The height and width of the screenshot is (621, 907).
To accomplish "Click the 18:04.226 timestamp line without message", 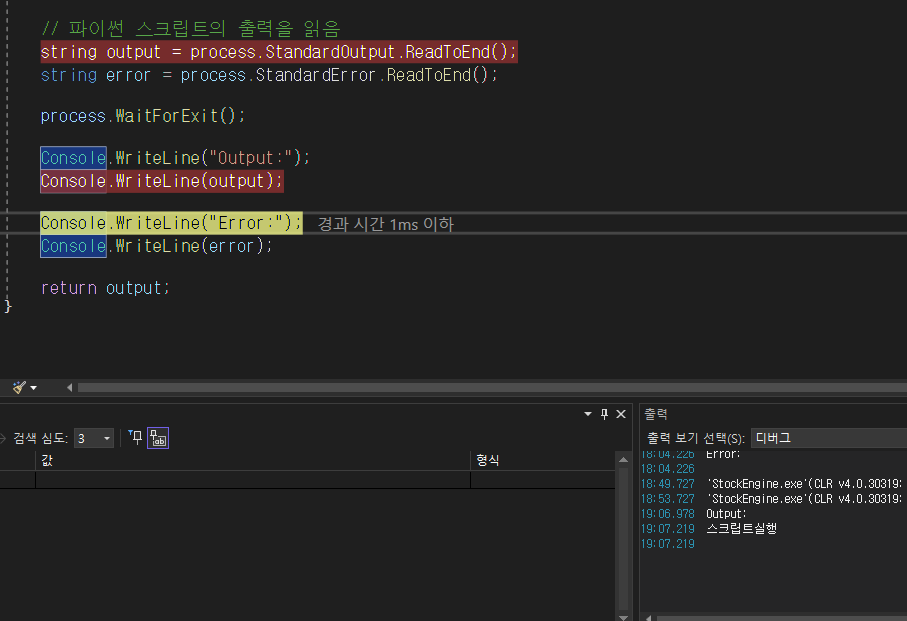I will tap(668, 468).
